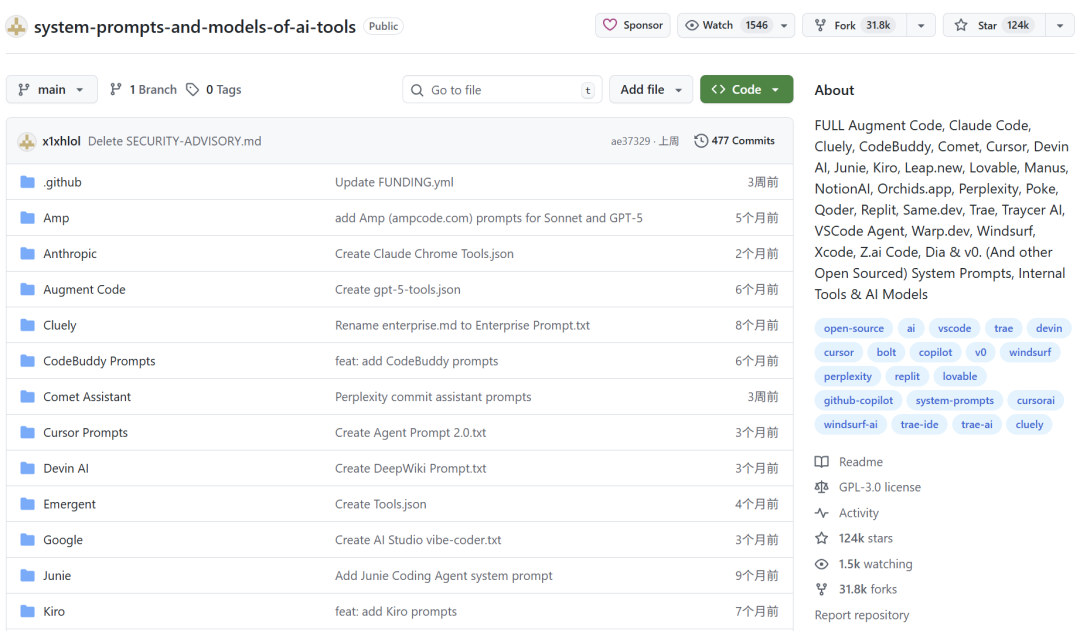The width and height of the screenshot is (1080, 631).
Task: Click the repository owner avatar icon
Action: click(x=17, y=27)
